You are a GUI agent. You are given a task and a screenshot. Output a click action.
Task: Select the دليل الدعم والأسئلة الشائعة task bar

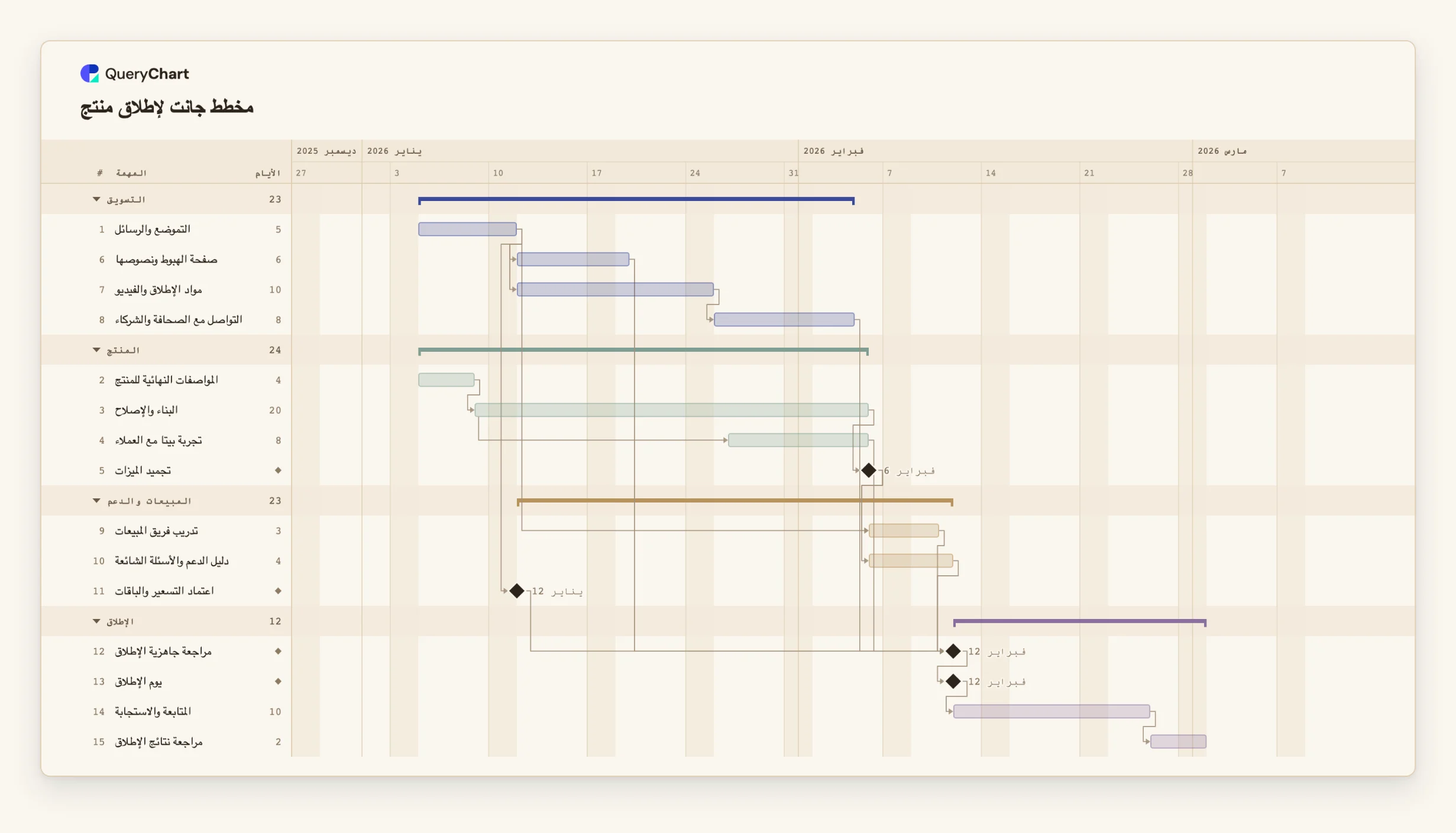911,560
